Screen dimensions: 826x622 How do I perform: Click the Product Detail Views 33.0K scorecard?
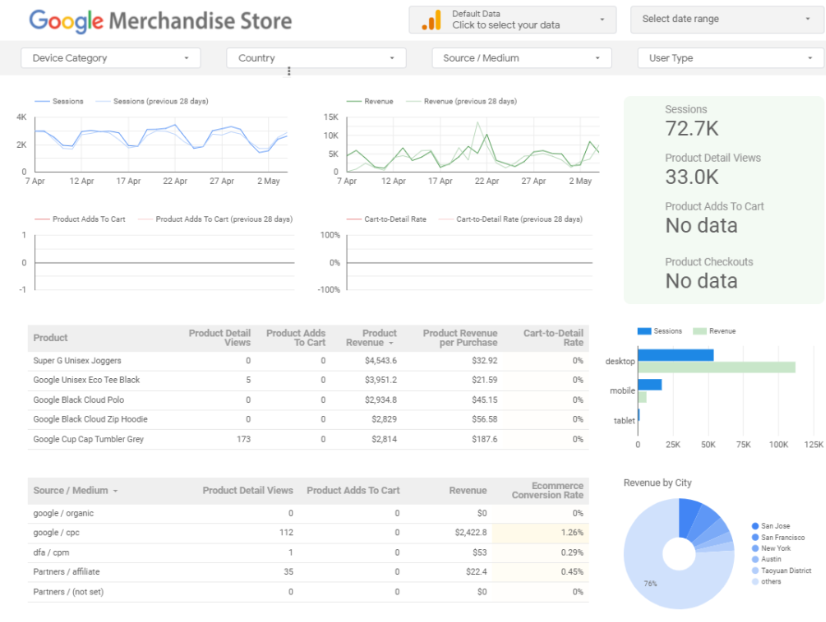(713, 170)
